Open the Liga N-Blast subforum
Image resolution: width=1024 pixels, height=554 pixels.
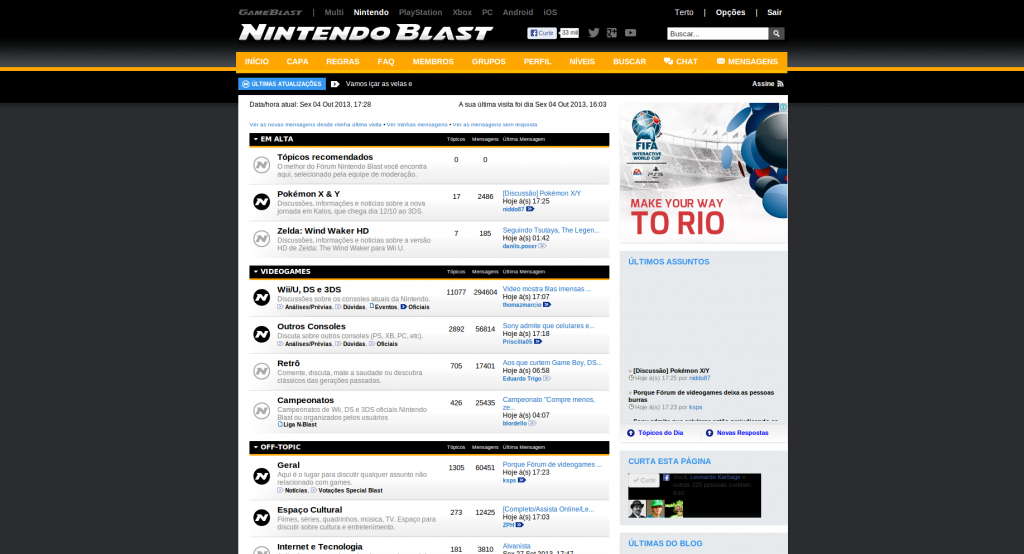click(x=300, y=425)
